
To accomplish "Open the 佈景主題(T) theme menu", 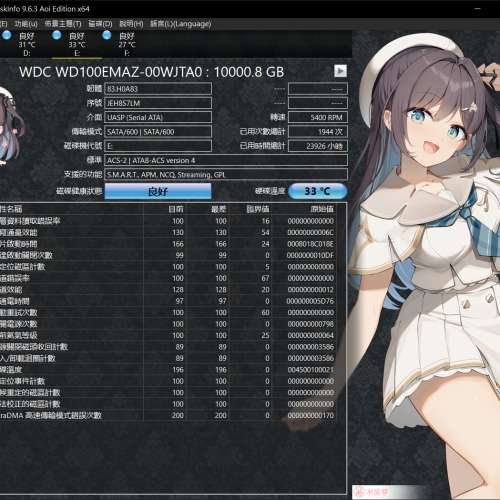I will point(63,24).
